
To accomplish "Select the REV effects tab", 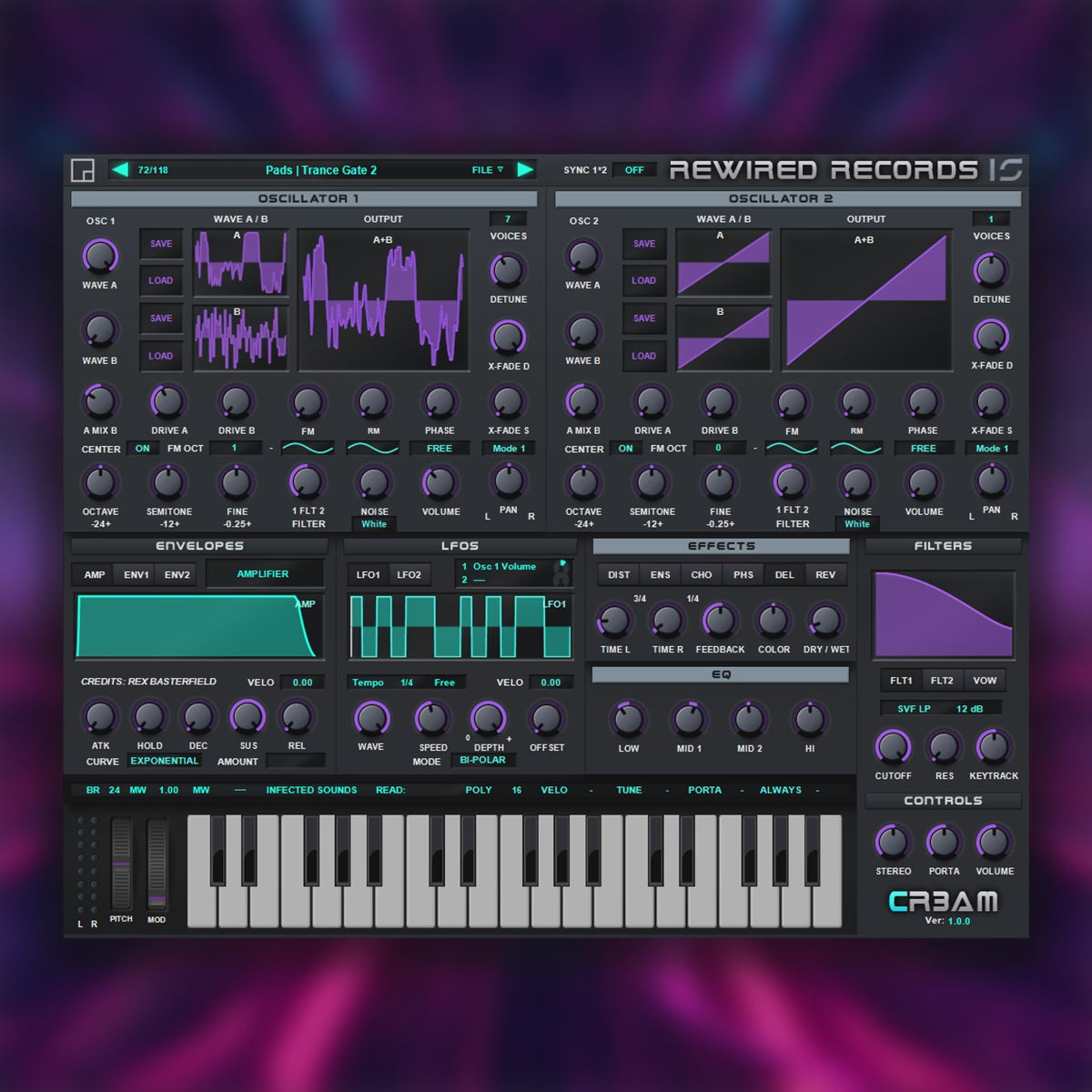I will point(825,575).
